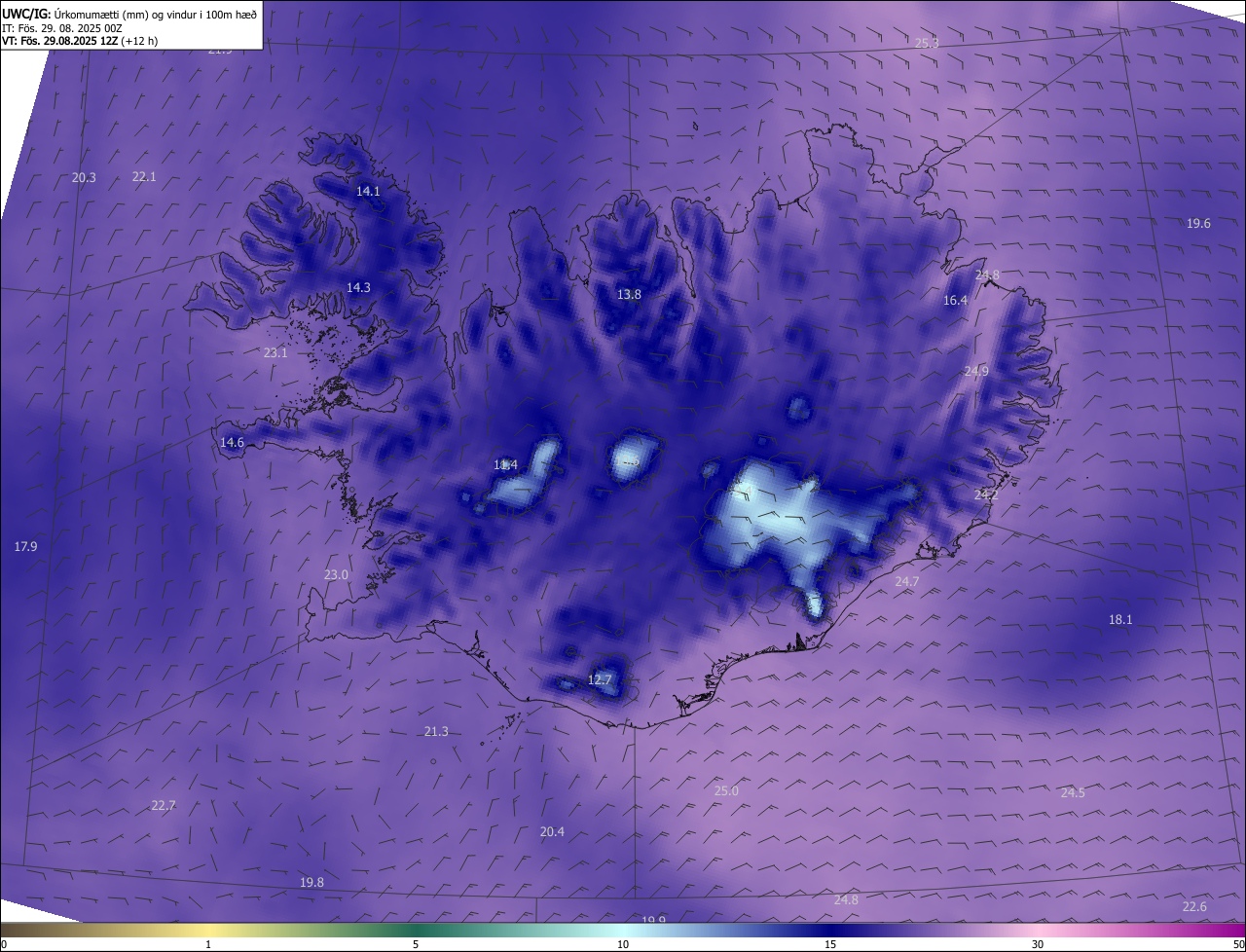Click the 25.0 value label

click(726, 791)
